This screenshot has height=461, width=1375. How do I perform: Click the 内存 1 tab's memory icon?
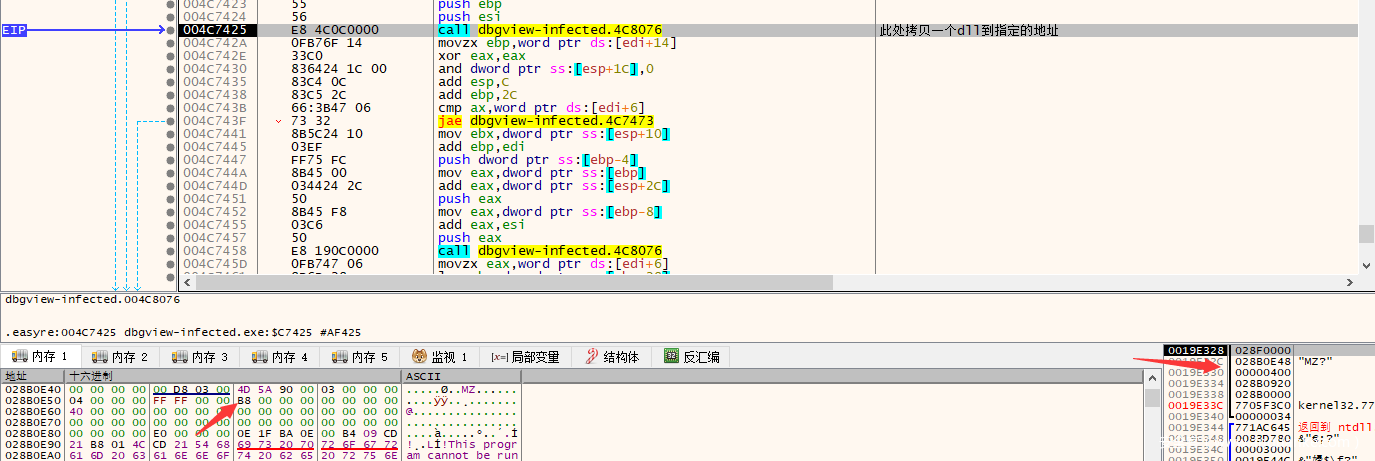click(18, 357)
